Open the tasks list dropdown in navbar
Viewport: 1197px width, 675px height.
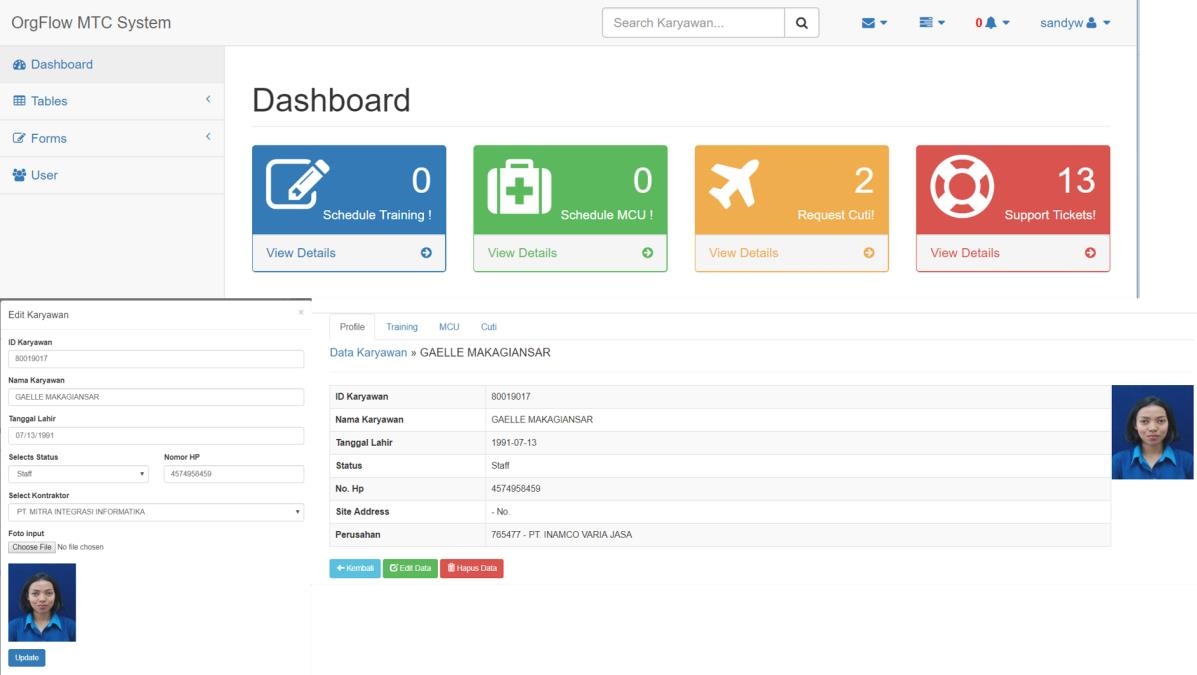coord(932,23)
